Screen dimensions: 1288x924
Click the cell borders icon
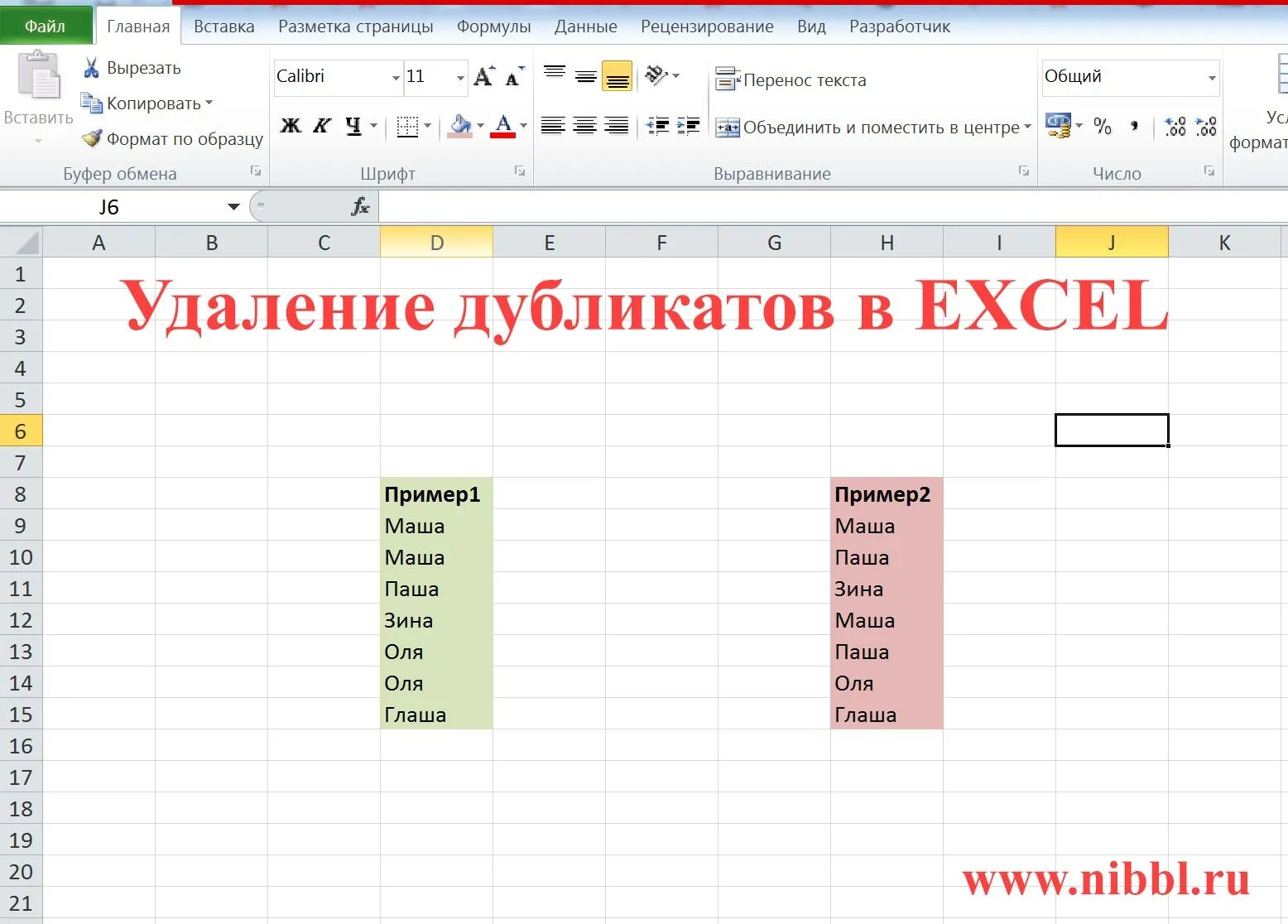point(406,126)
